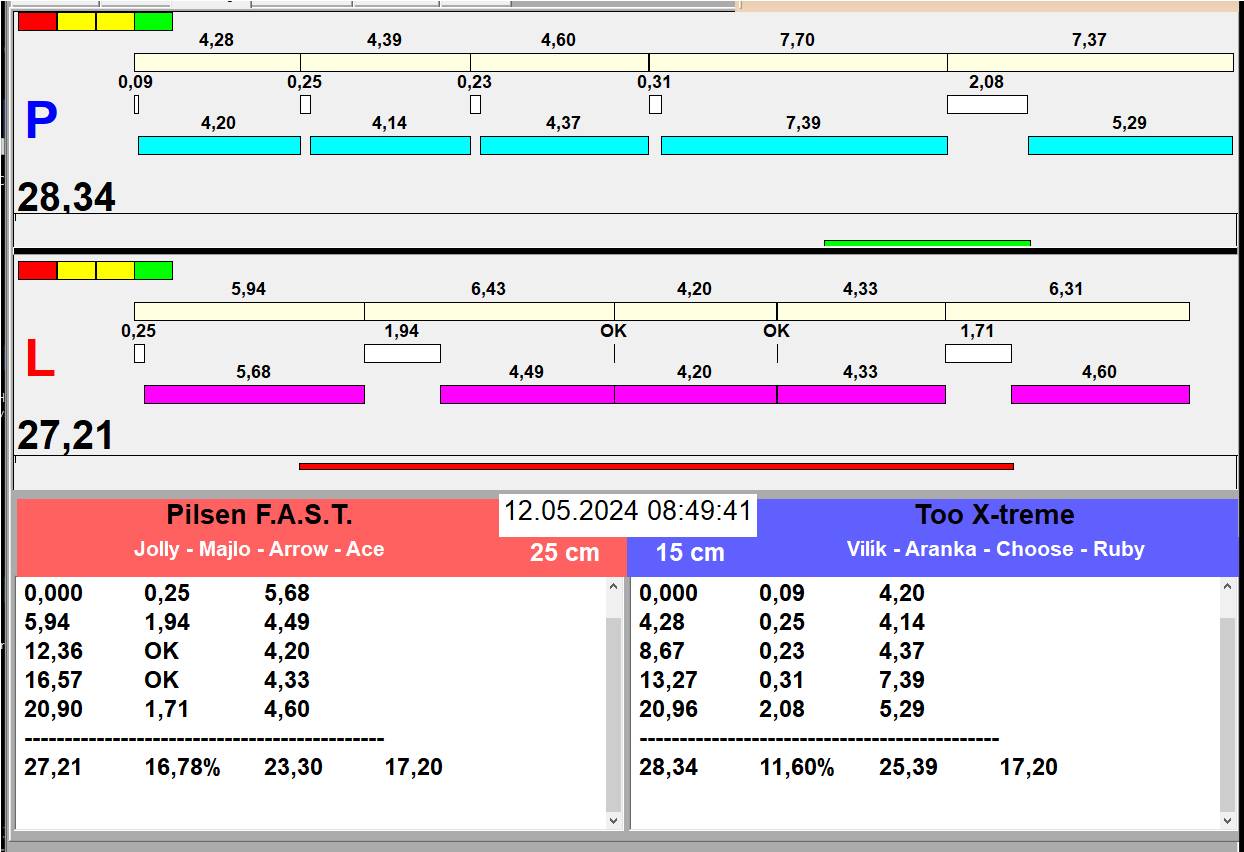Click the white 1,94 changeover box in lane L
This screenshot has width=1244, height=852.
click(x=402, y=353)
